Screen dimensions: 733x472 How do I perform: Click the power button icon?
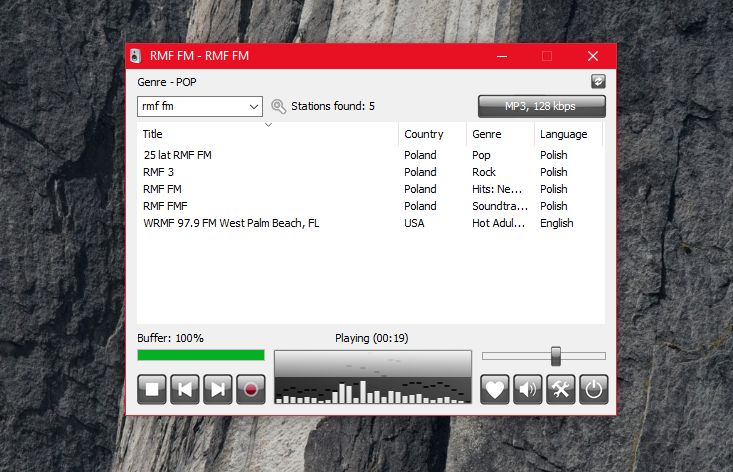(593, 390)
